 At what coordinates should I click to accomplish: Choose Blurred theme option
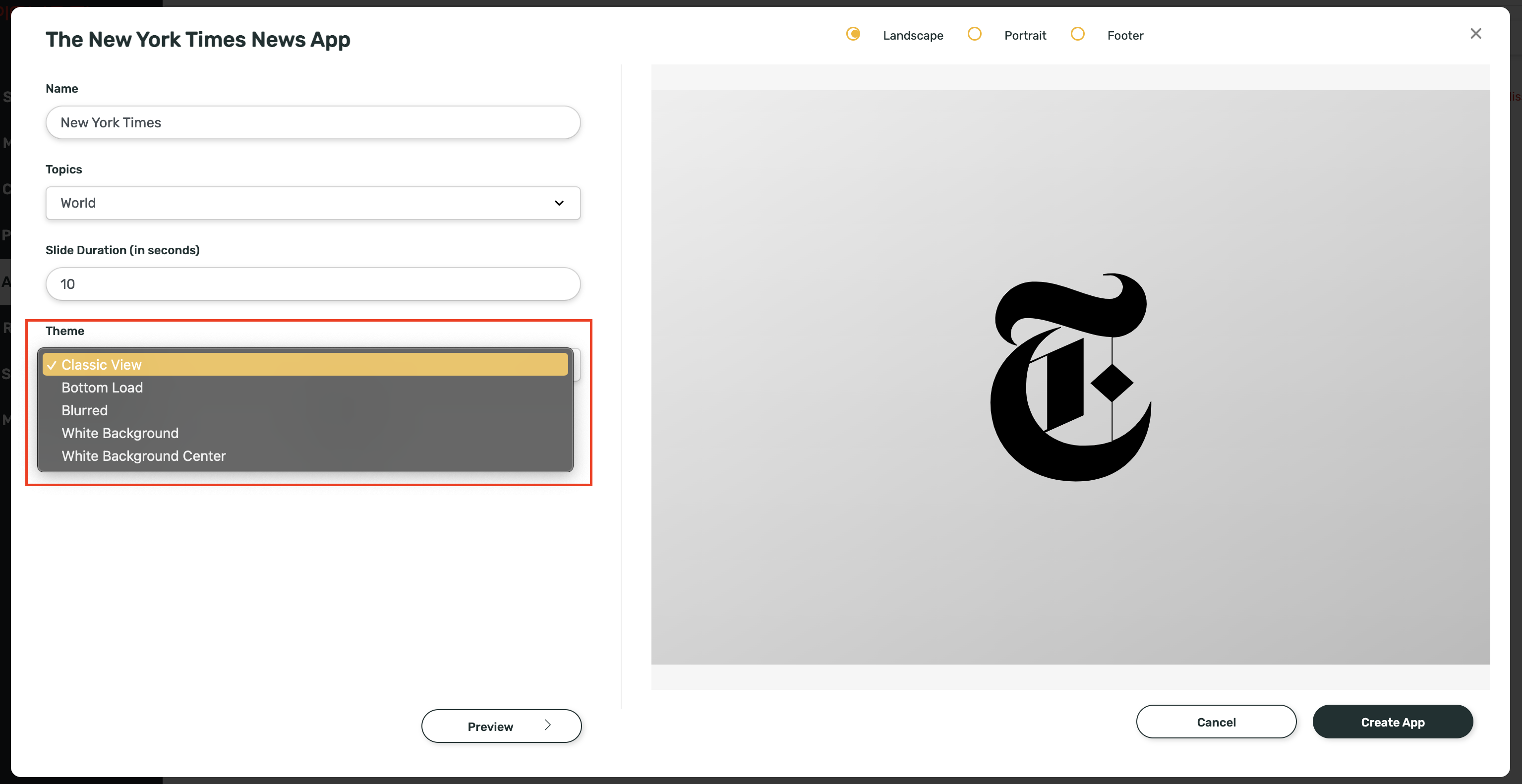[x=305, y=411]
